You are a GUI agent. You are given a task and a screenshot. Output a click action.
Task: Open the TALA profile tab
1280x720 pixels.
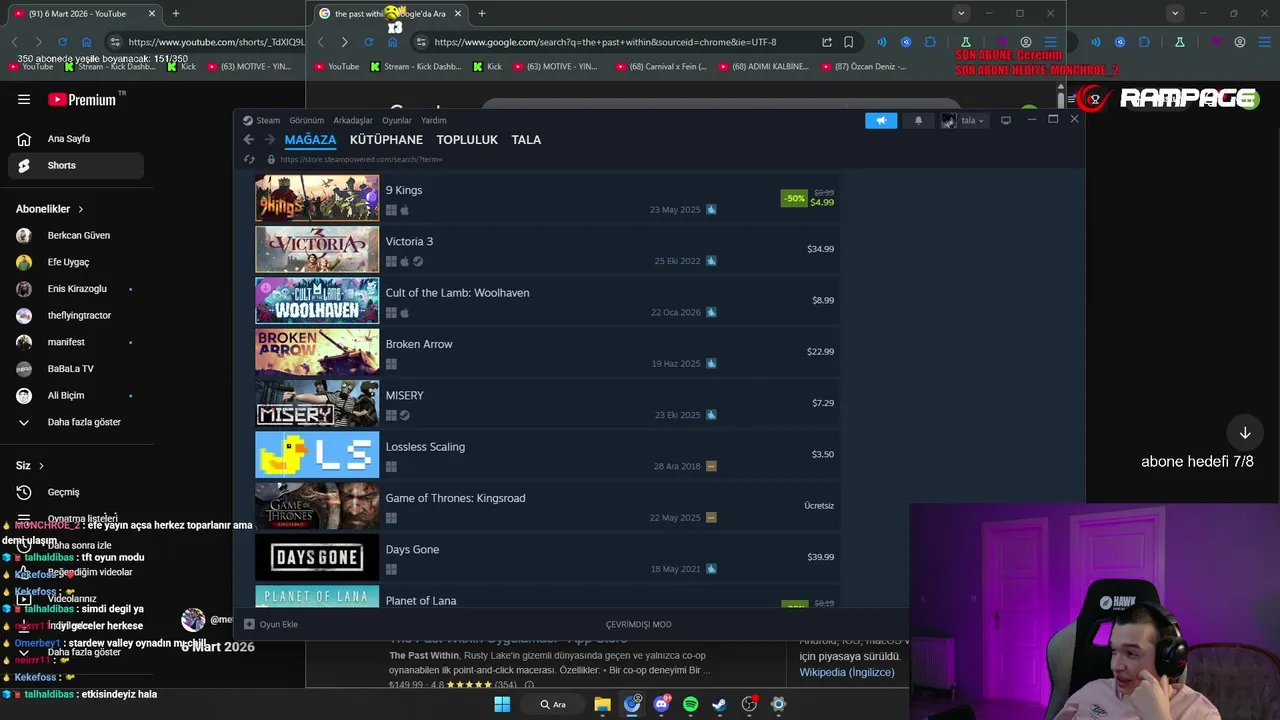tap(526, 140)
